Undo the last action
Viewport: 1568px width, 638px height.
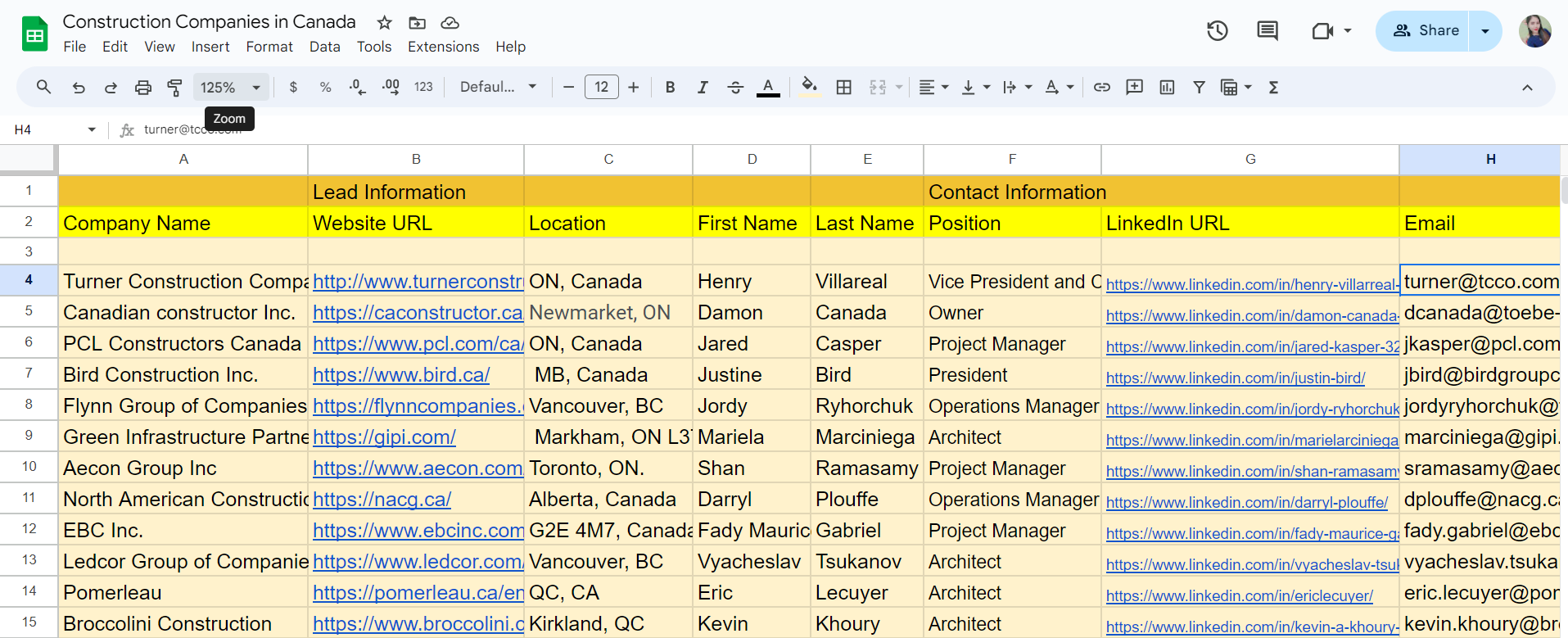pyautogui.click(x=79, y=87)
